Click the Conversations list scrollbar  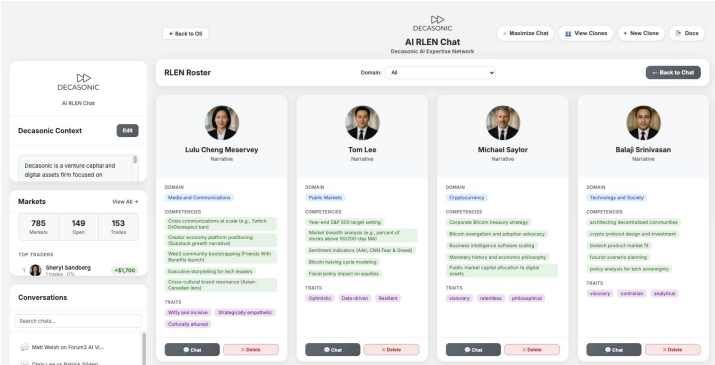click(x=144, y=349)
